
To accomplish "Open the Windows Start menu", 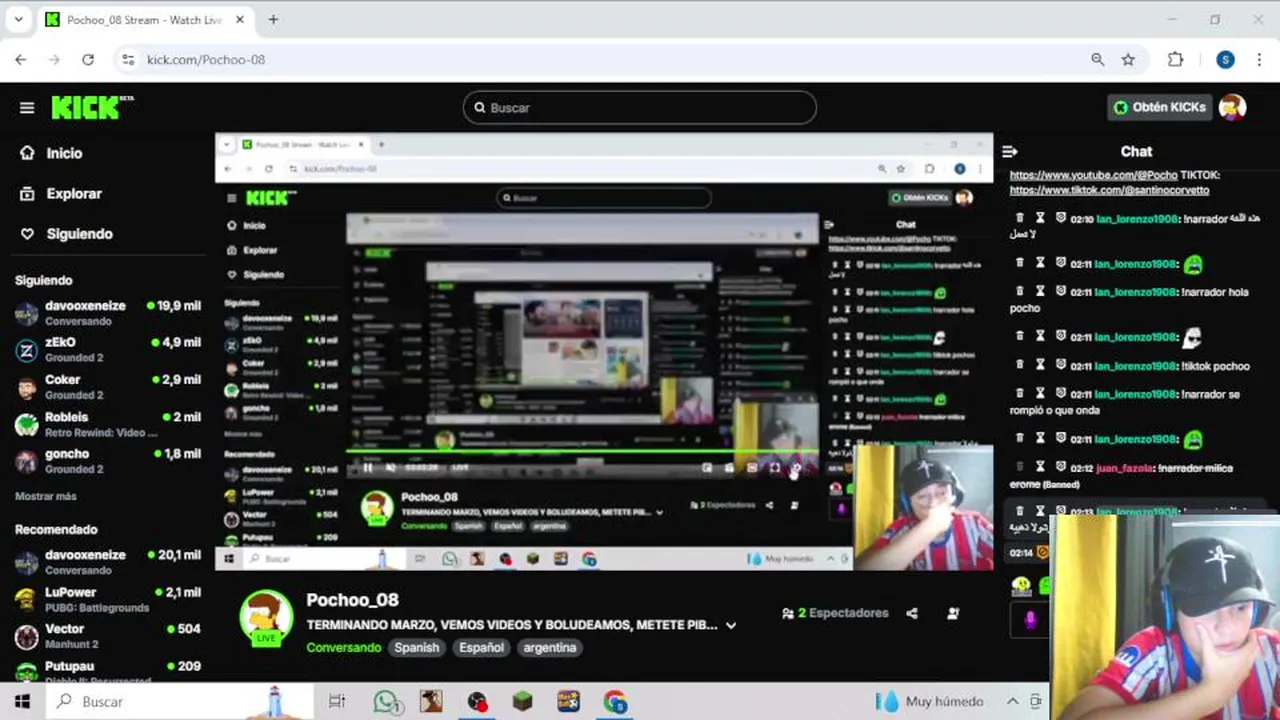I will [x=22, y=701].
